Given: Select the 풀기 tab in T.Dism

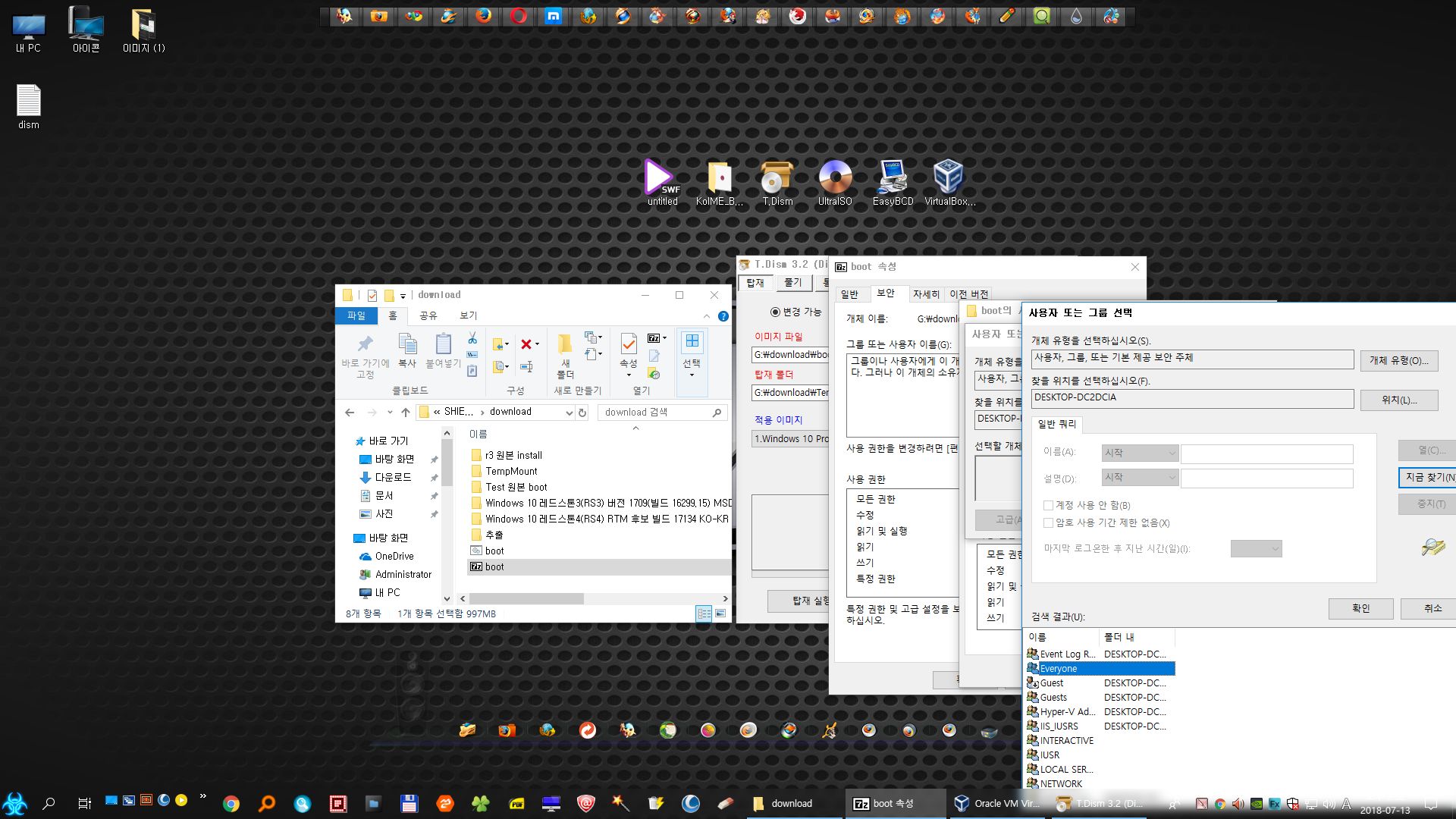Looking at the screenshot, I should point(792,283).
